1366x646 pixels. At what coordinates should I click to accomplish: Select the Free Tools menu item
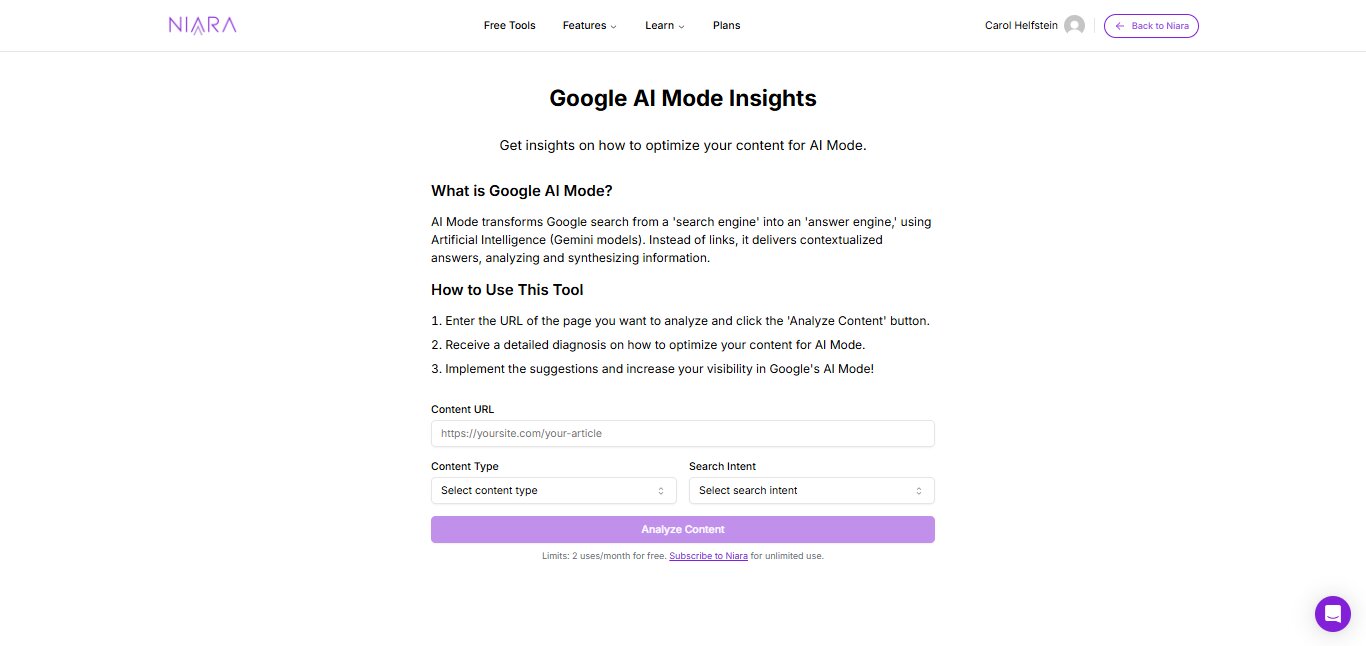pos(509,25)
